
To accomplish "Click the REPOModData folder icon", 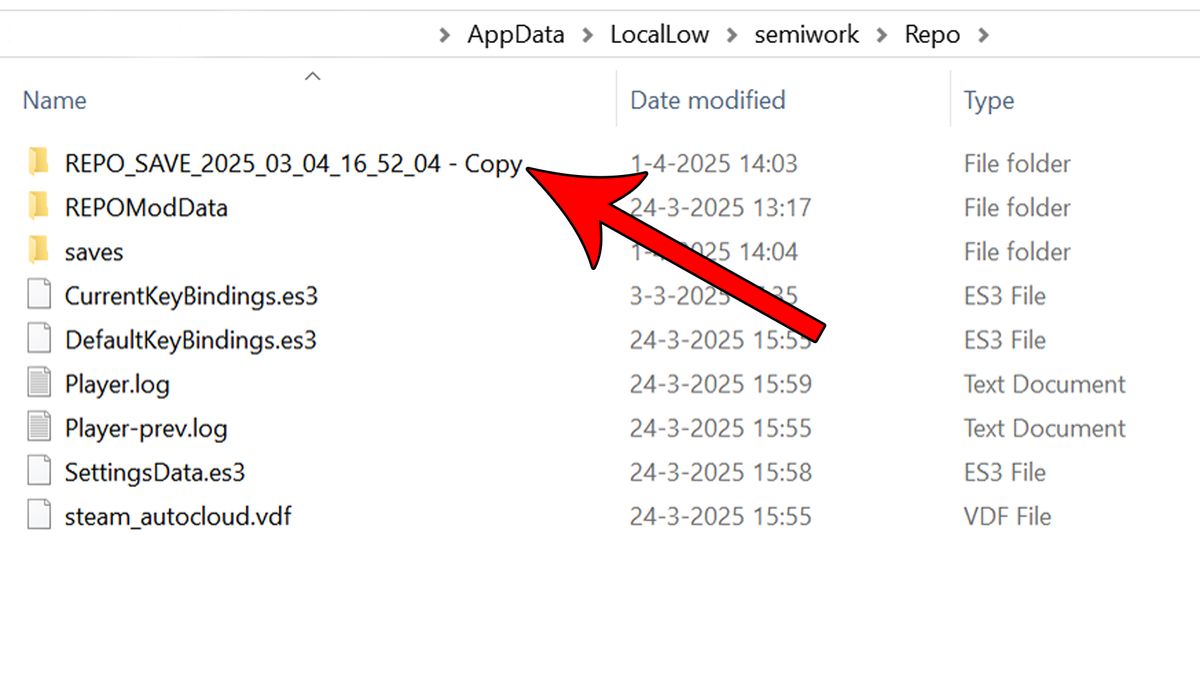I will pyautogui.click(x=38, y=207).
